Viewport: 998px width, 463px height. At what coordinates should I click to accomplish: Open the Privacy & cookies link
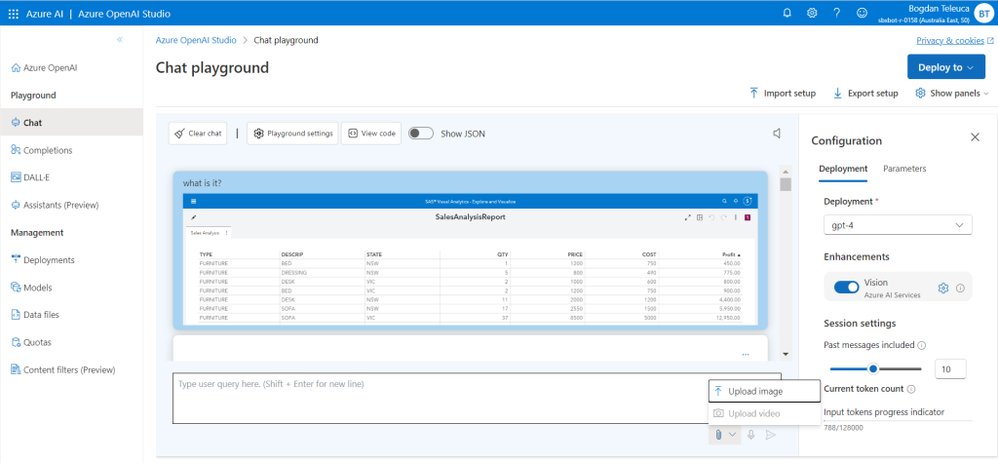pos(955,40)
